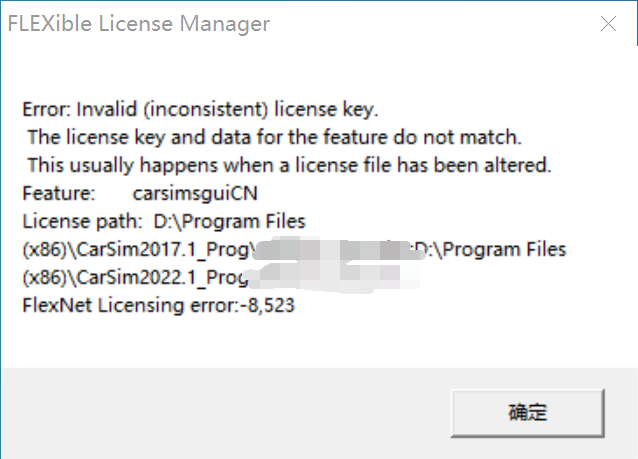
Task: Select the carsimsguiCN feature name
Action: [187, 193]
